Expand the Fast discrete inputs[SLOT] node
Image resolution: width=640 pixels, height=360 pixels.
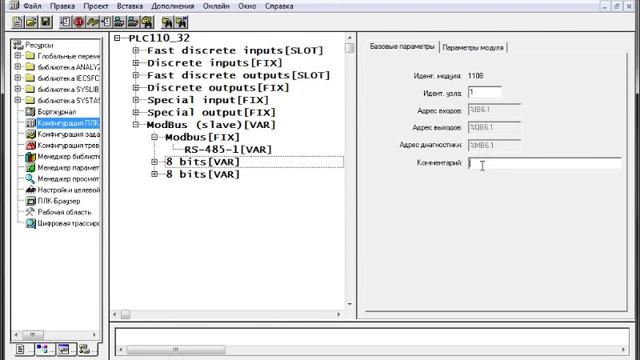(136, 51)
